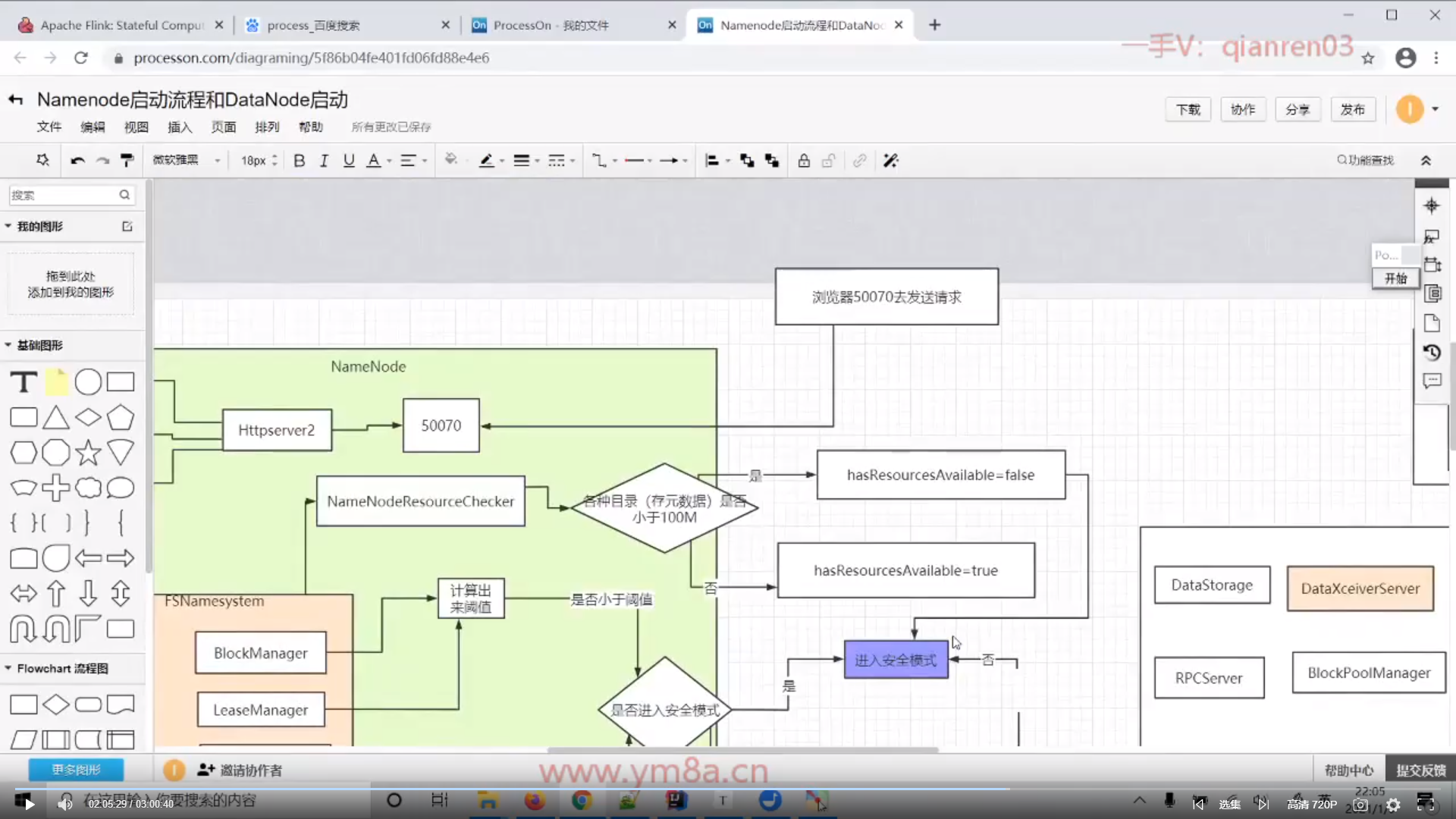Click the 更多图形 more shapes button
The width and height of the screenshot is (1456, 819).
[76, 770]
